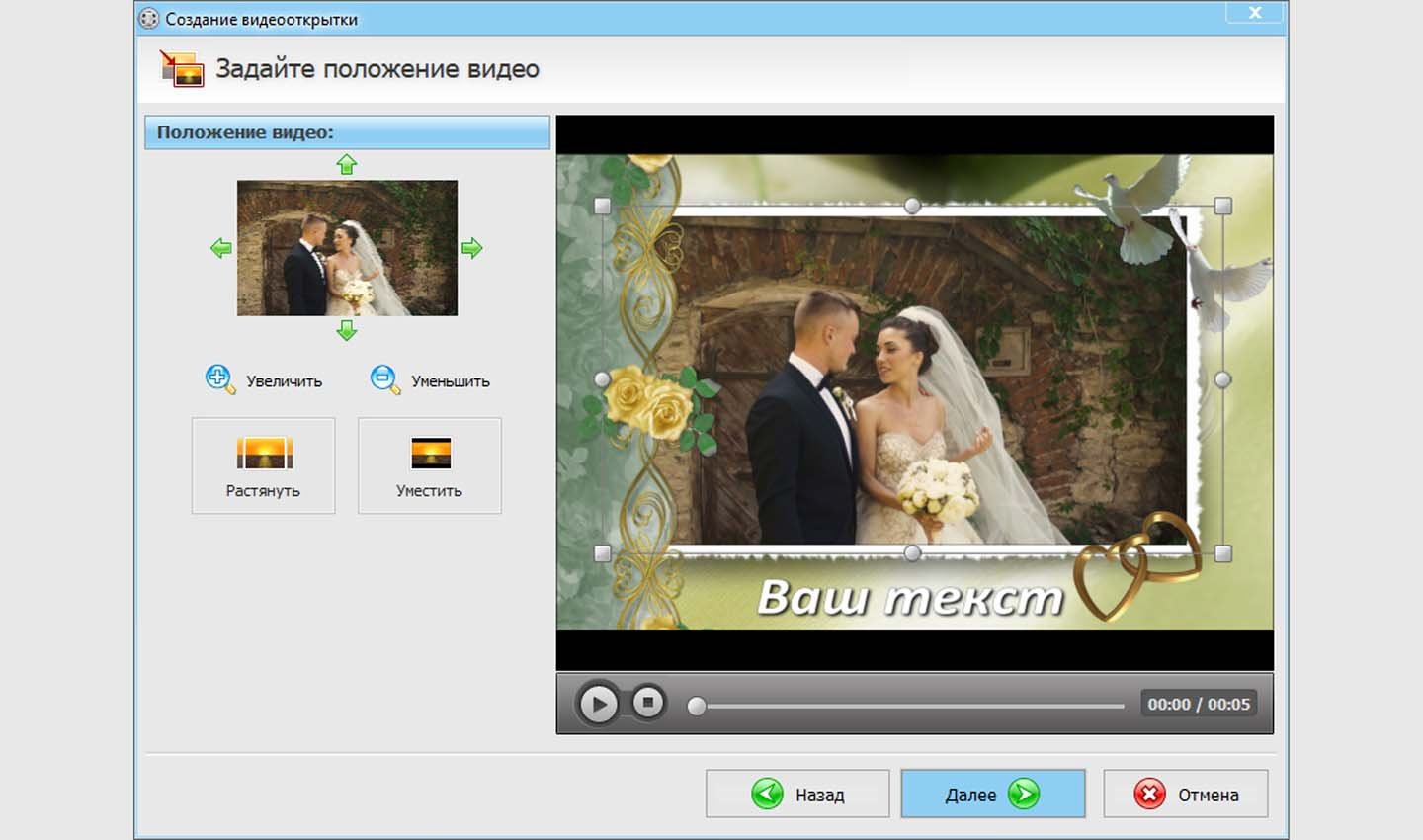Click the top-center round resize handle
This screenshot has height=840, width=1423.
[912, 206]
